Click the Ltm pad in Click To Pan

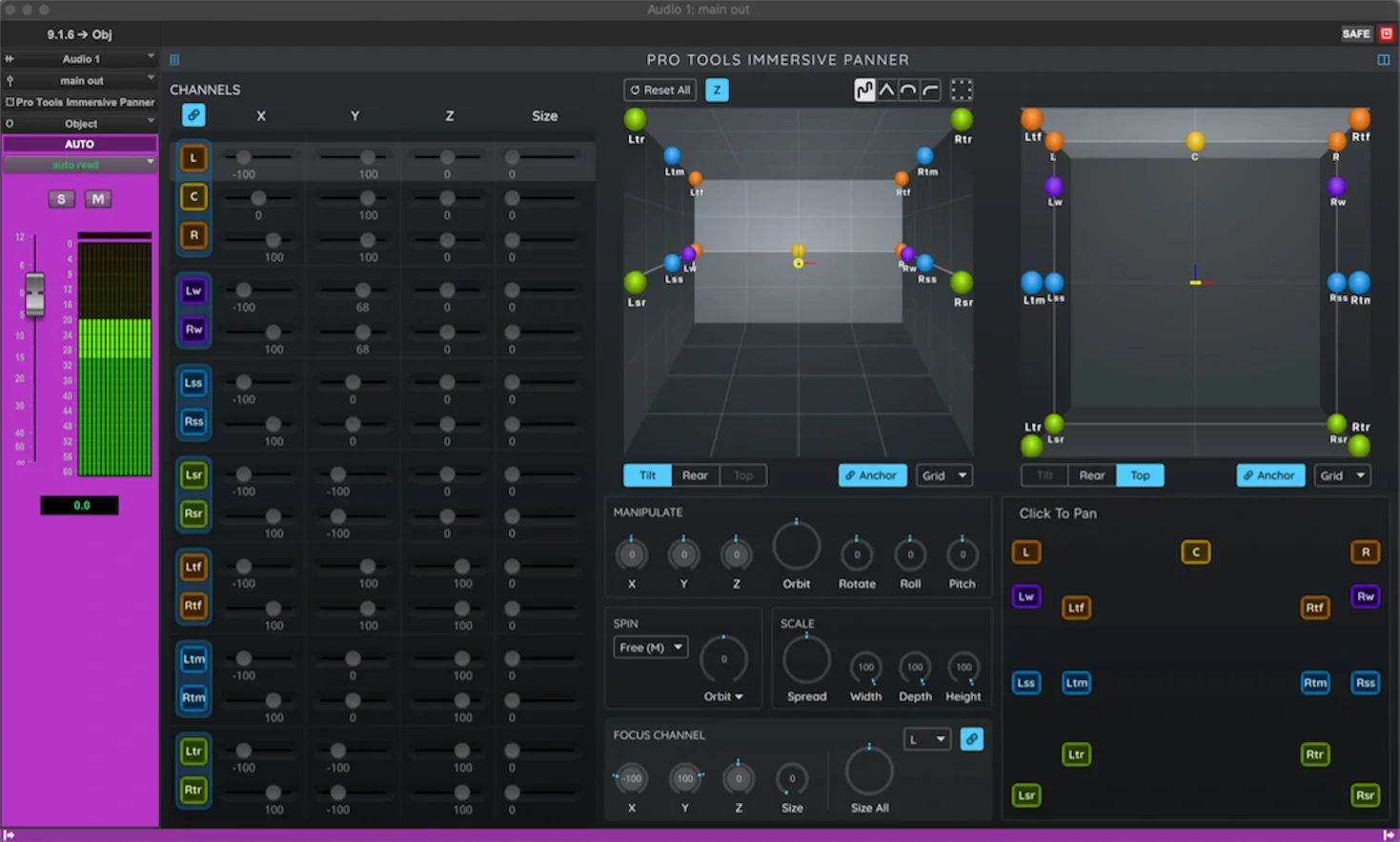pos(1077,682)
